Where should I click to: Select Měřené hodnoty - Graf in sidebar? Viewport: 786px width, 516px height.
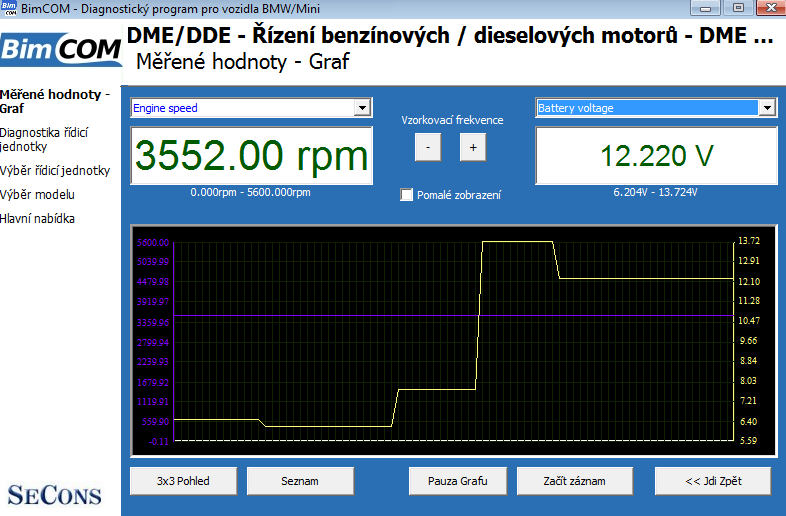tap(54, 101)
